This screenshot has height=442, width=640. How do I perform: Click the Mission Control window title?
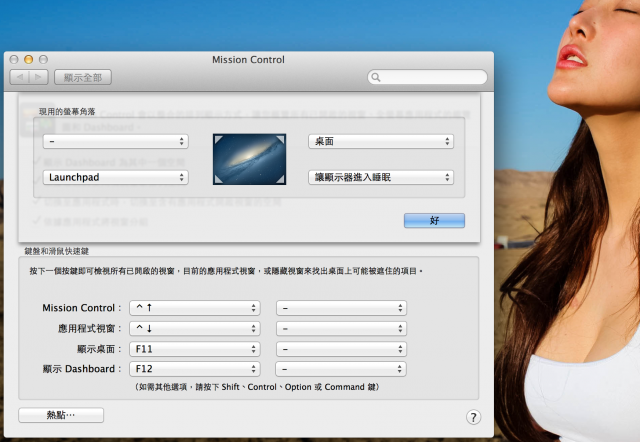pyautogui.click(x=248, y=60)
